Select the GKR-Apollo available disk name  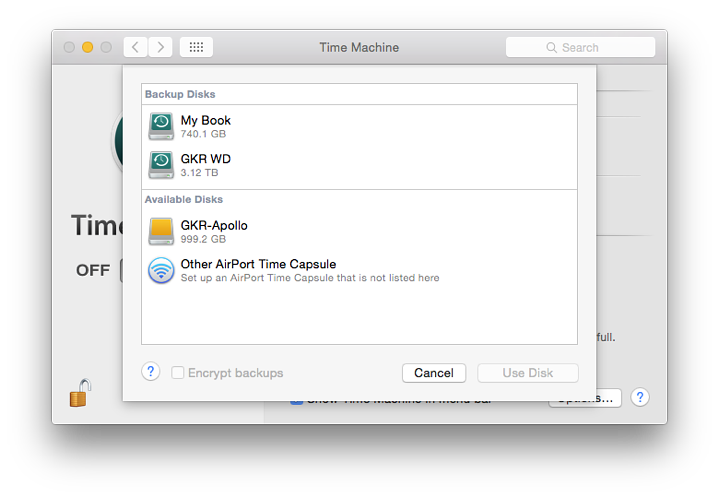(214, 225)
